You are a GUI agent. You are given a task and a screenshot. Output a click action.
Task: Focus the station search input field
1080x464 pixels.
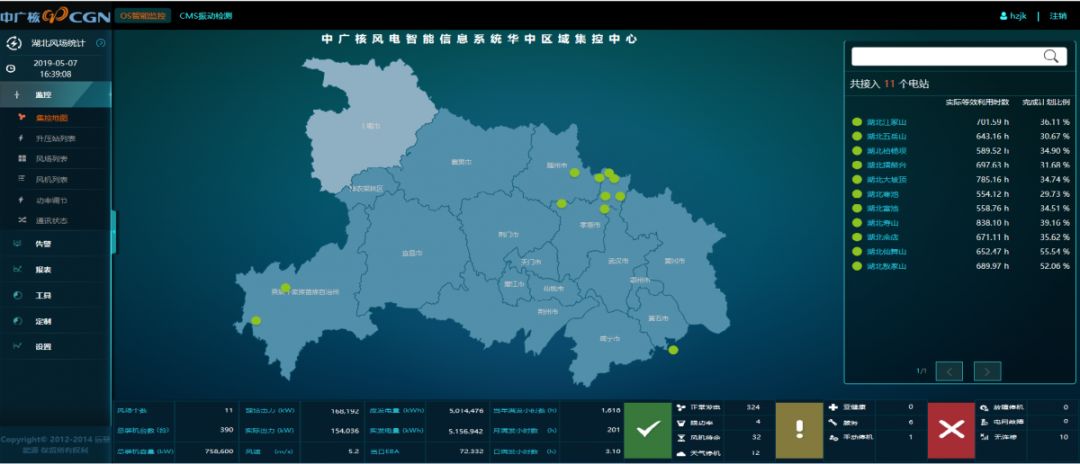[x=945, y=57]
